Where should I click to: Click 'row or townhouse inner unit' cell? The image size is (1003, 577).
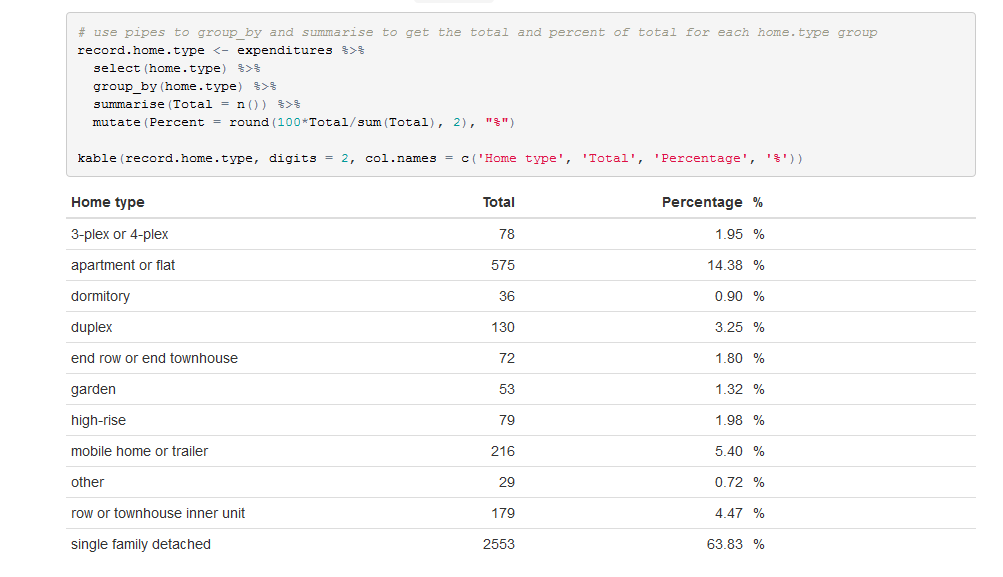tap(158, 514)
